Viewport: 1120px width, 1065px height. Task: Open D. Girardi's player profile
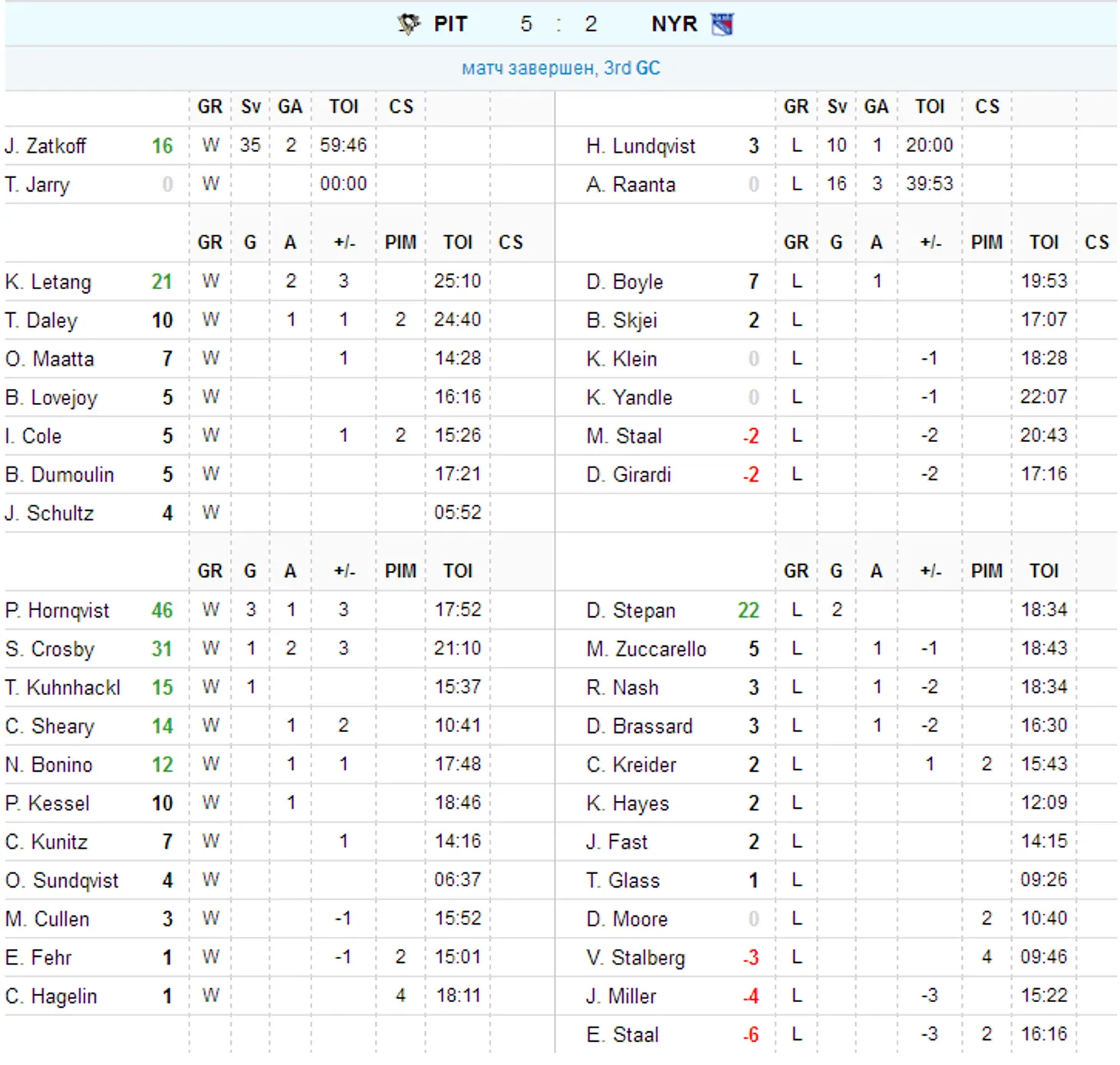tap(628, 475)
